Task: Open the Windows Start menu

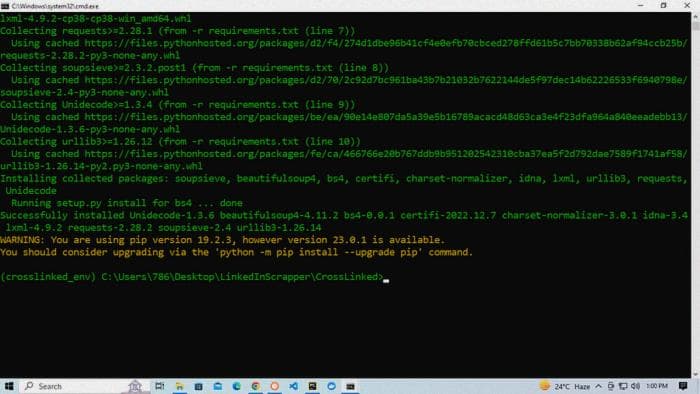Action: point(9,386)
